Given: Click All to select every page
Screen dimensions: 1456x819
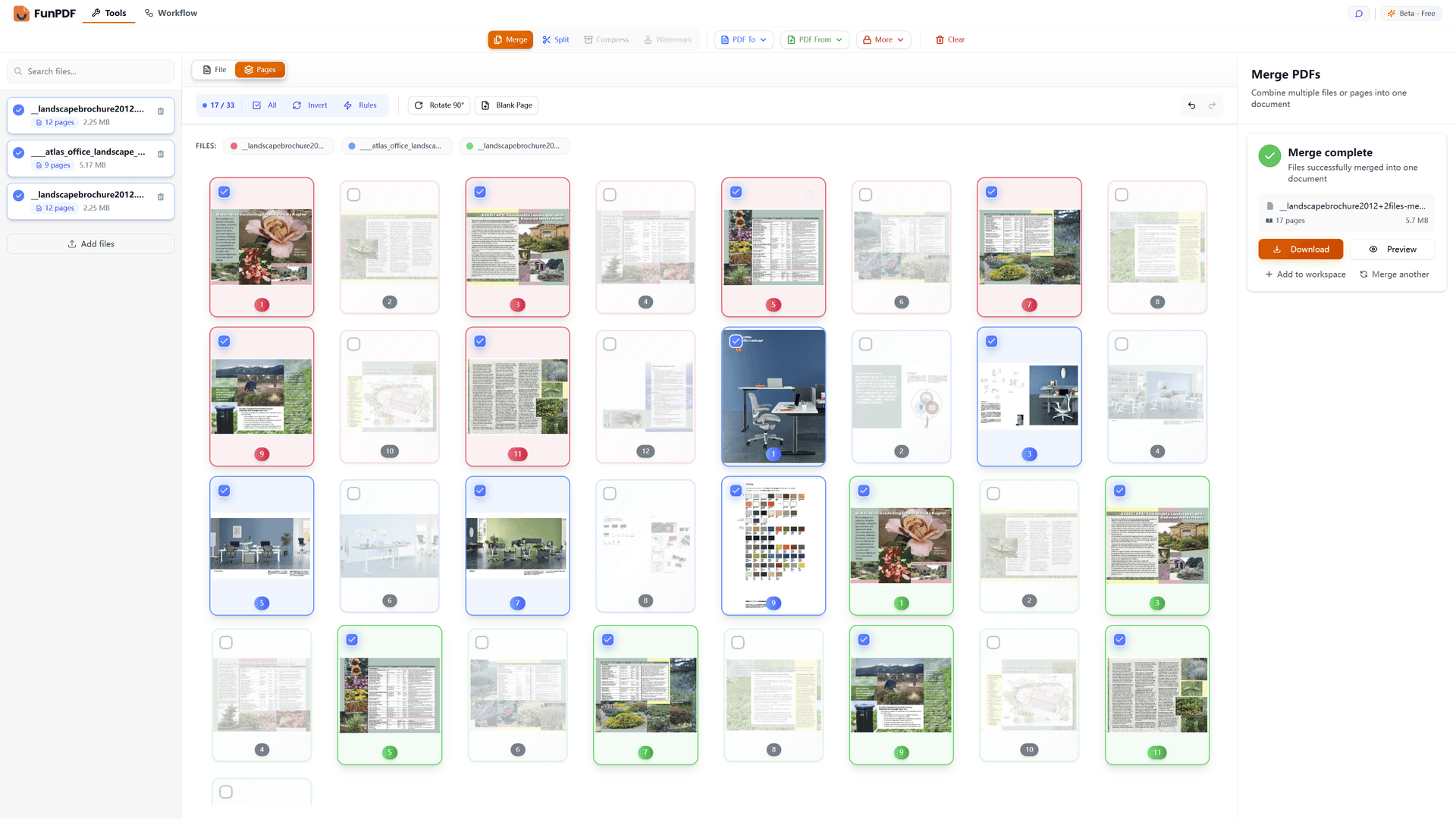Looking at the screenshot, I should click(x=263, y=105).
